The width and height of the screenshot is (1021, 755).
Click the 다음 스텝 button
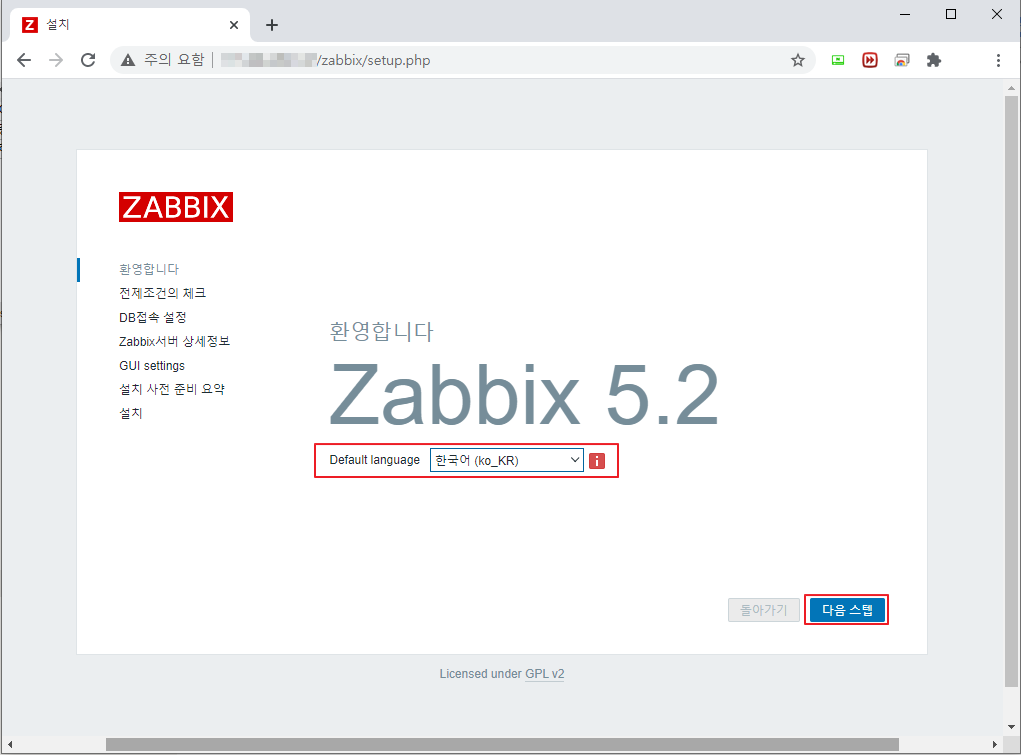point(847,610)
